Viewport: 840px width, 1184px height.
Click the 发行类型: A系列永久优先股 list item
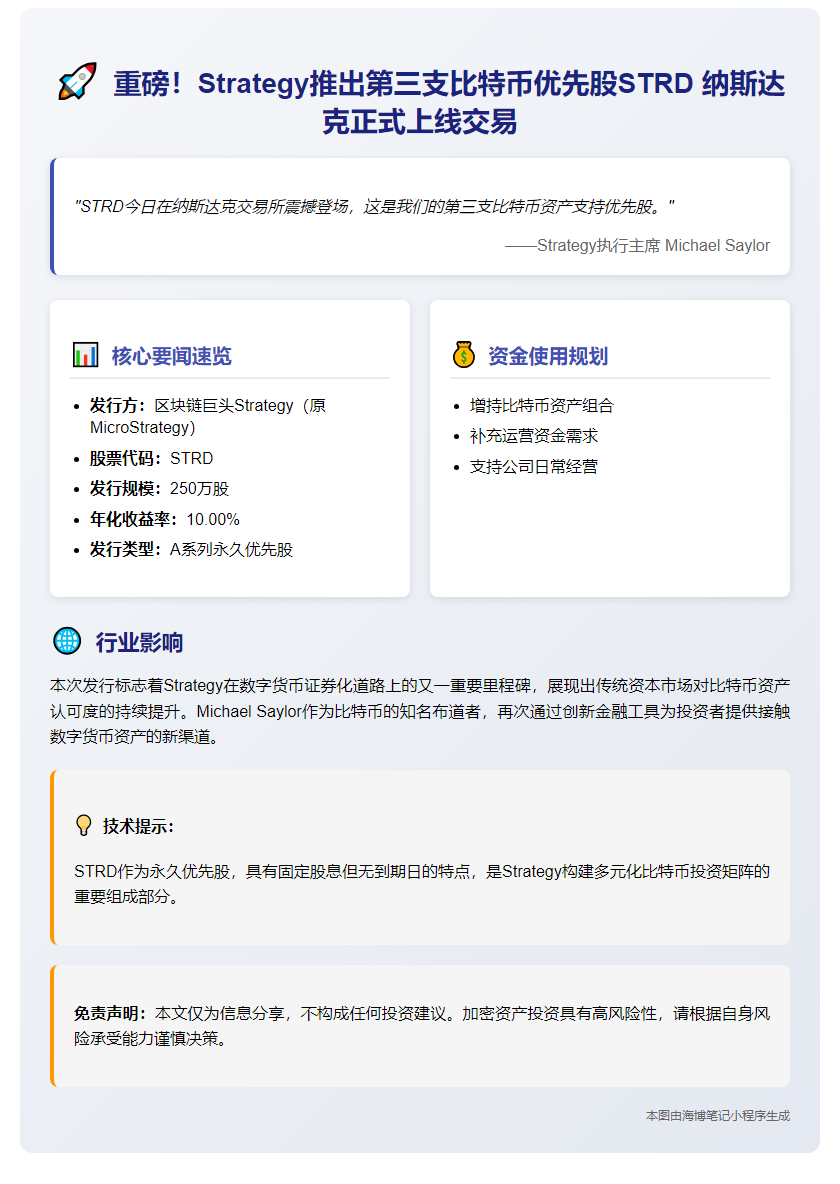(191, 550)
